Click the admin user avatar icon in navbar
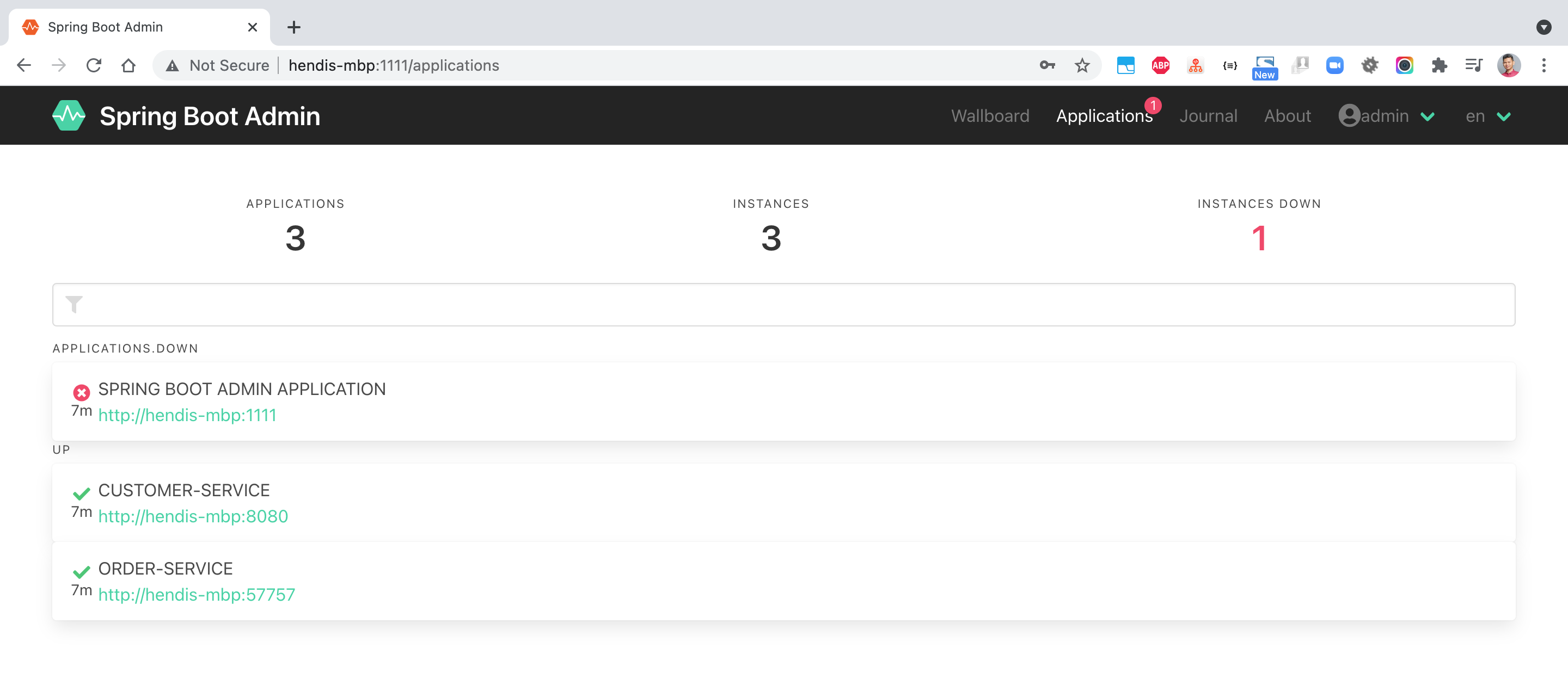1568x691 pixels. pos(1349,115)
